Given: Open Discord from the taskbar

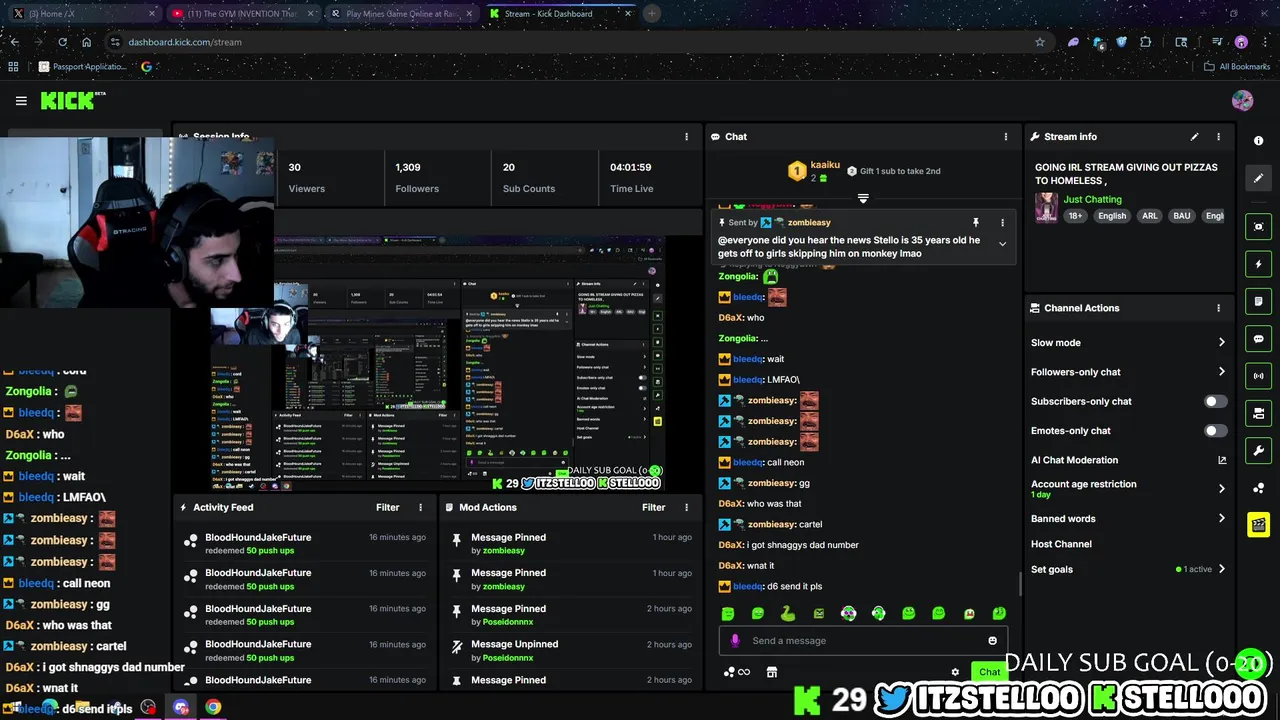Looking at the screenshot, I should [181, 707].
